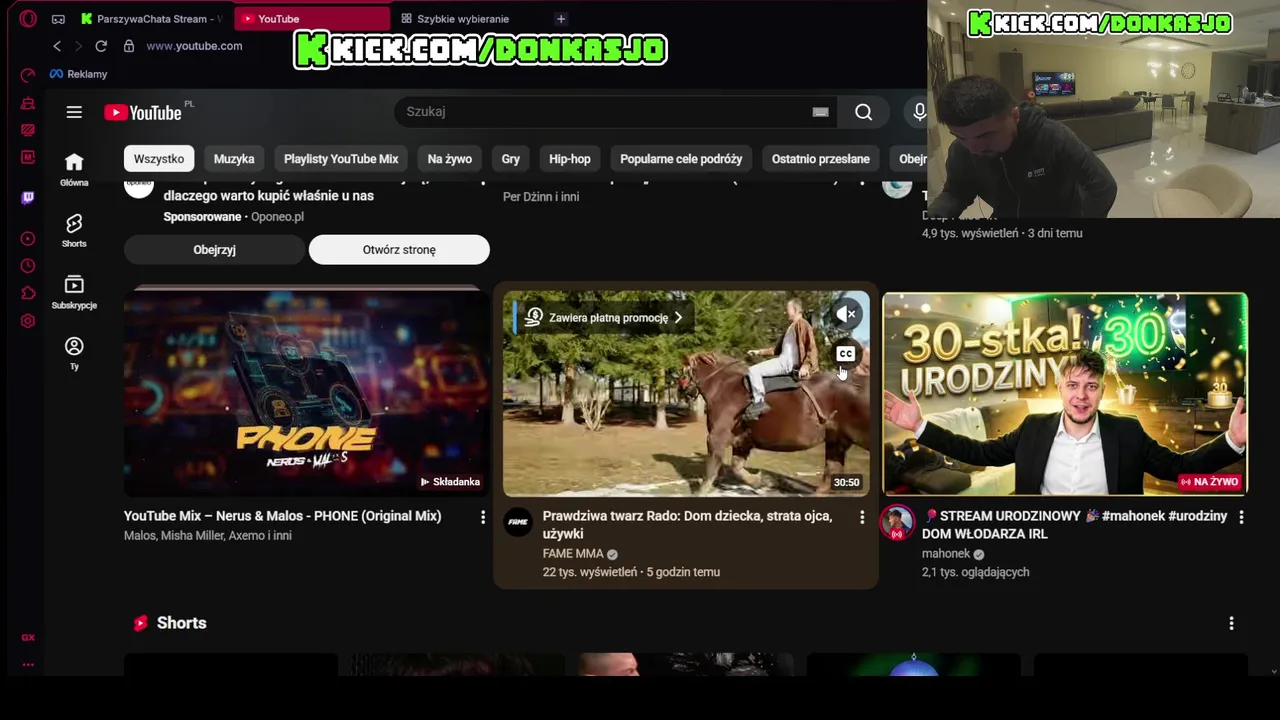The height and width of the screenshot is (720, 1280).
Task: Click the mahonek channel name
Action: coord(946,554)
